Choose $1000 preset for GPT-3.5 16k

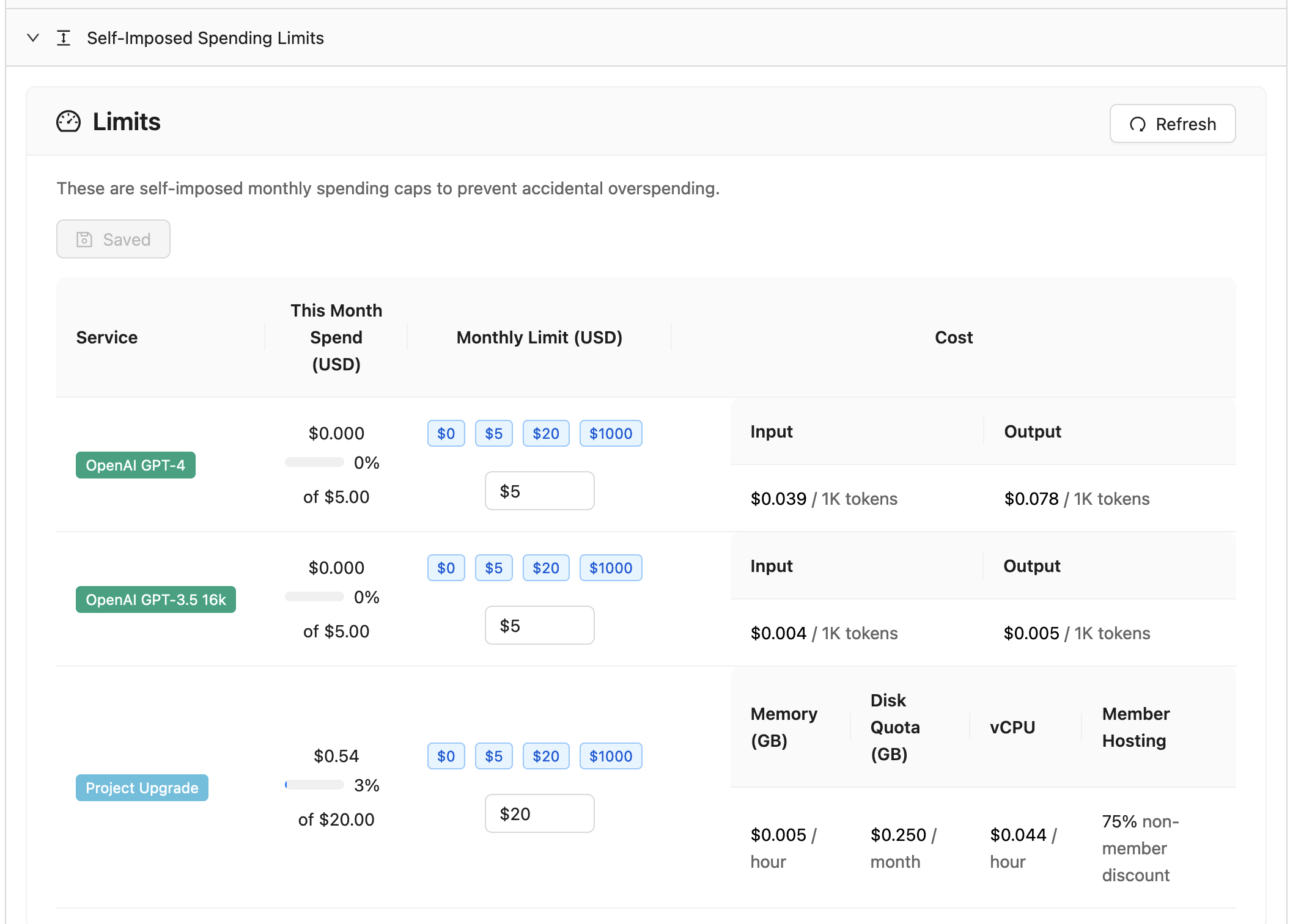610,568
